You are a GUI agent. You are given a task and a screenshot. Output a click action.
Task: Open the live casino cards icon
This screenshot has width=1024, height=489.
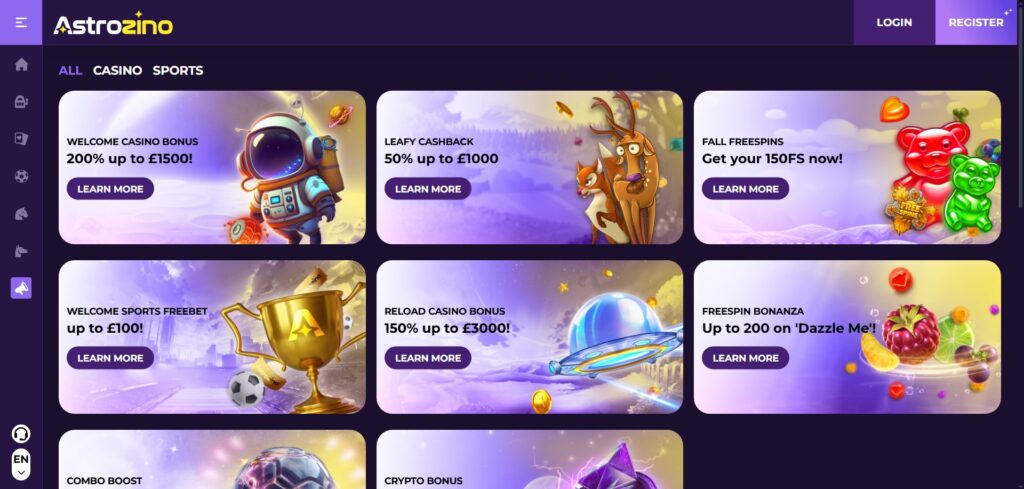coord(22,138)
